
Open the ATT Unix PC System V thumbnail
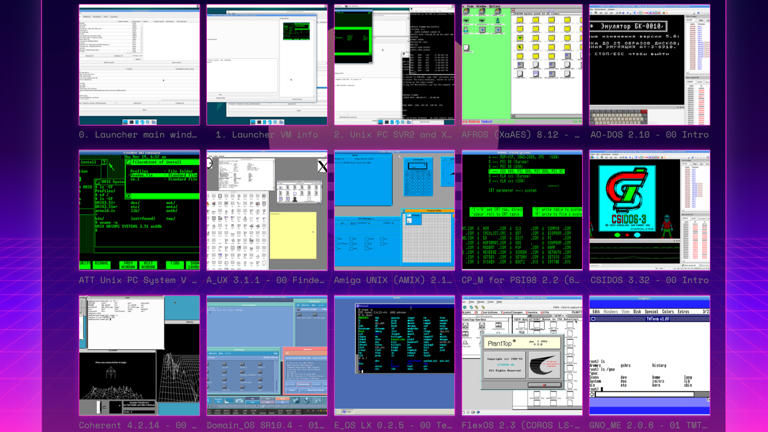(139, 210)
